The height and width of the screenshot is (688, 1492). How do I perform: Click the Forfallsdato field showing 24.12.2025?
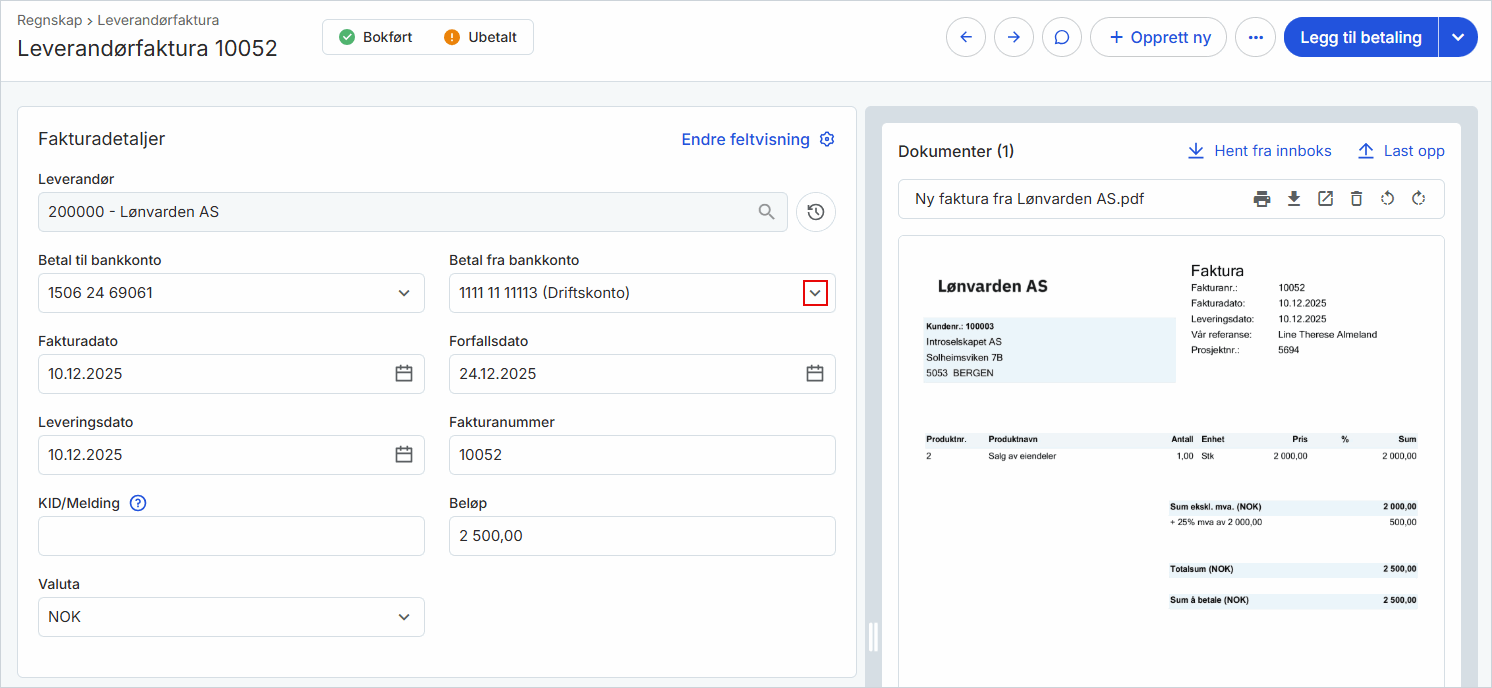642,374
